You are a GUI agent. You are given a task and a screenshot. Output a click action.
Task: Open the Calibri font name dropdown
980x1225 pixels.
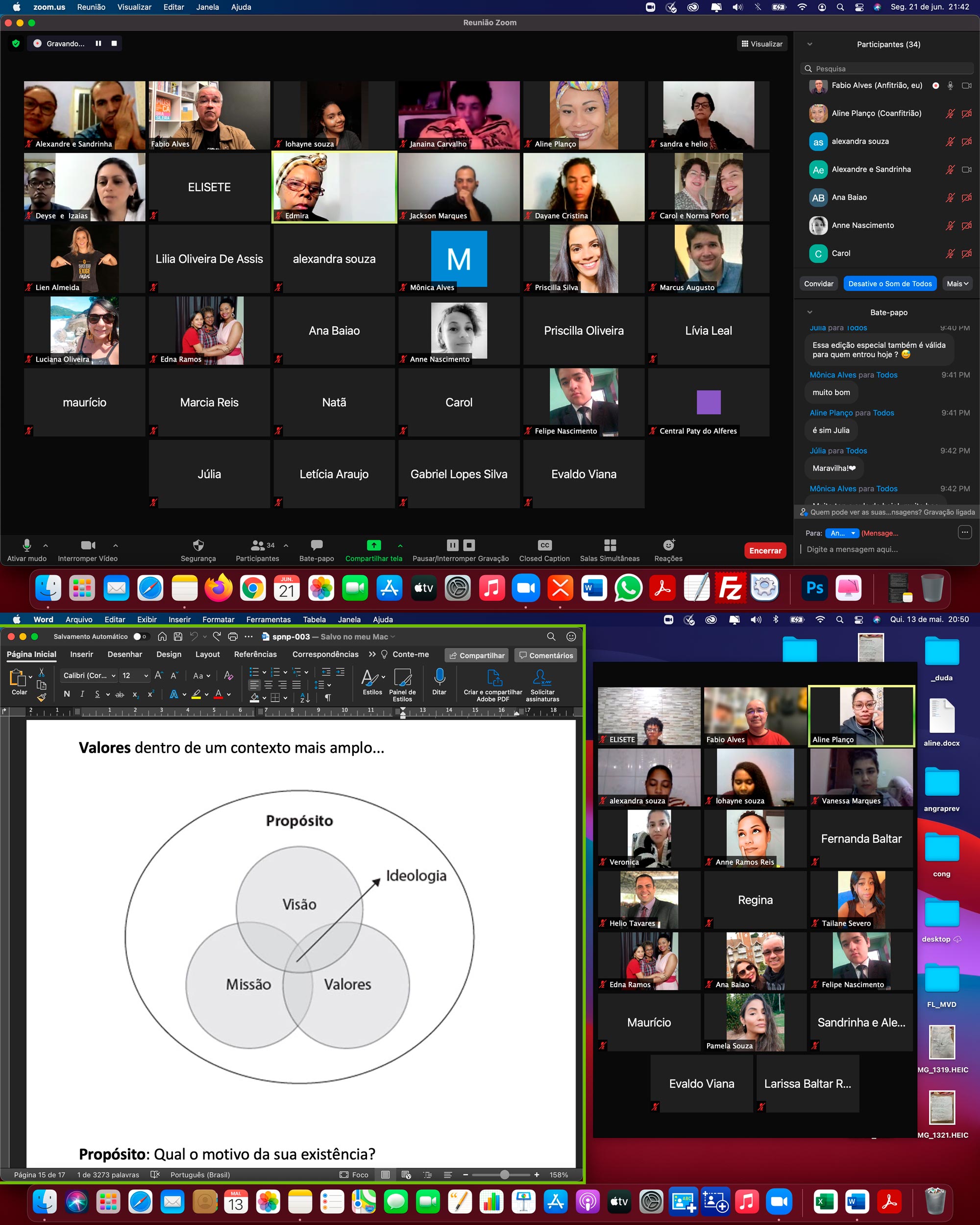pos(89,676)
